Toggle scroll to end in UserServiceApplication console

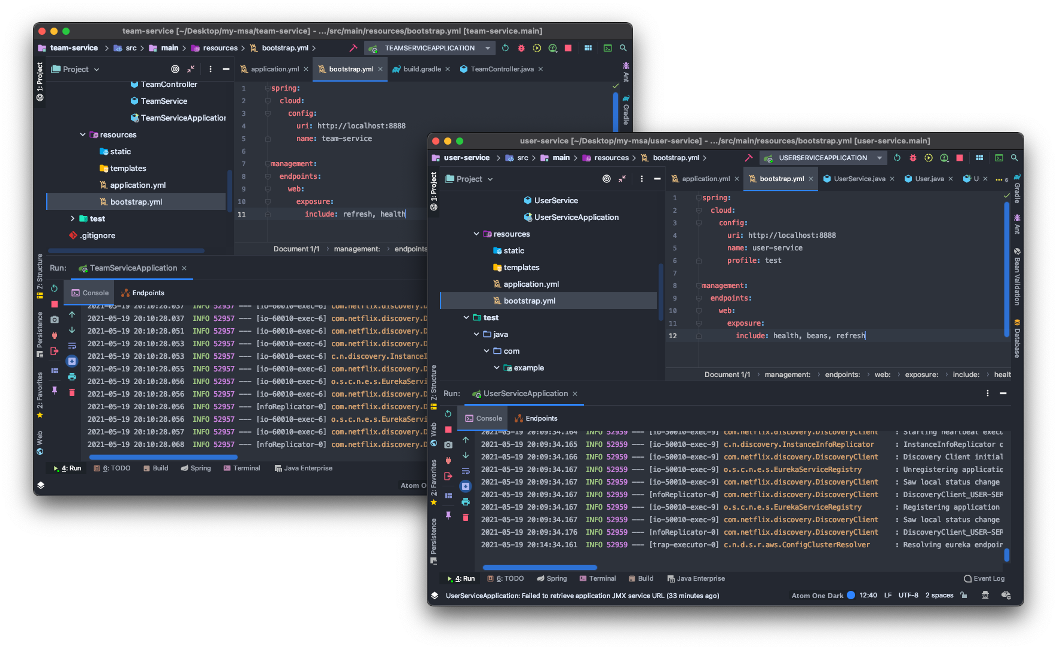(465, 486)
